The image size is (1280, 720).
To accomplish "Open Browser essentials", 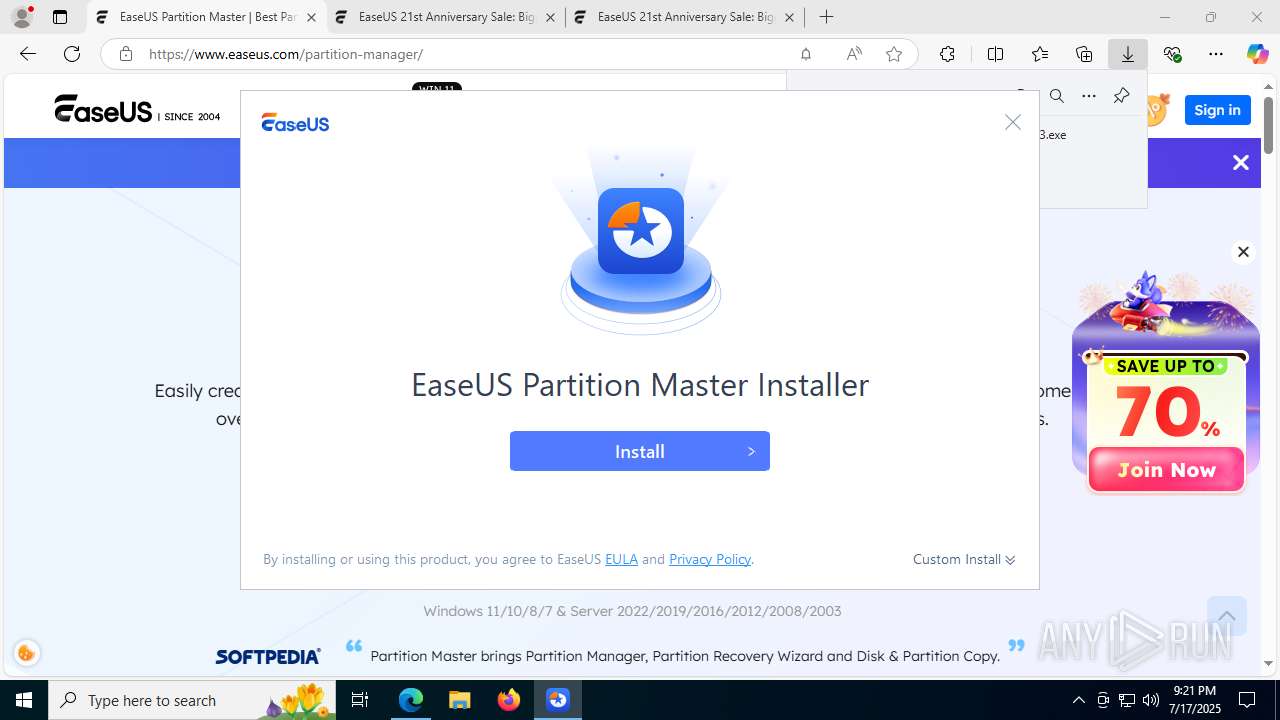I will coord(1172,54).
